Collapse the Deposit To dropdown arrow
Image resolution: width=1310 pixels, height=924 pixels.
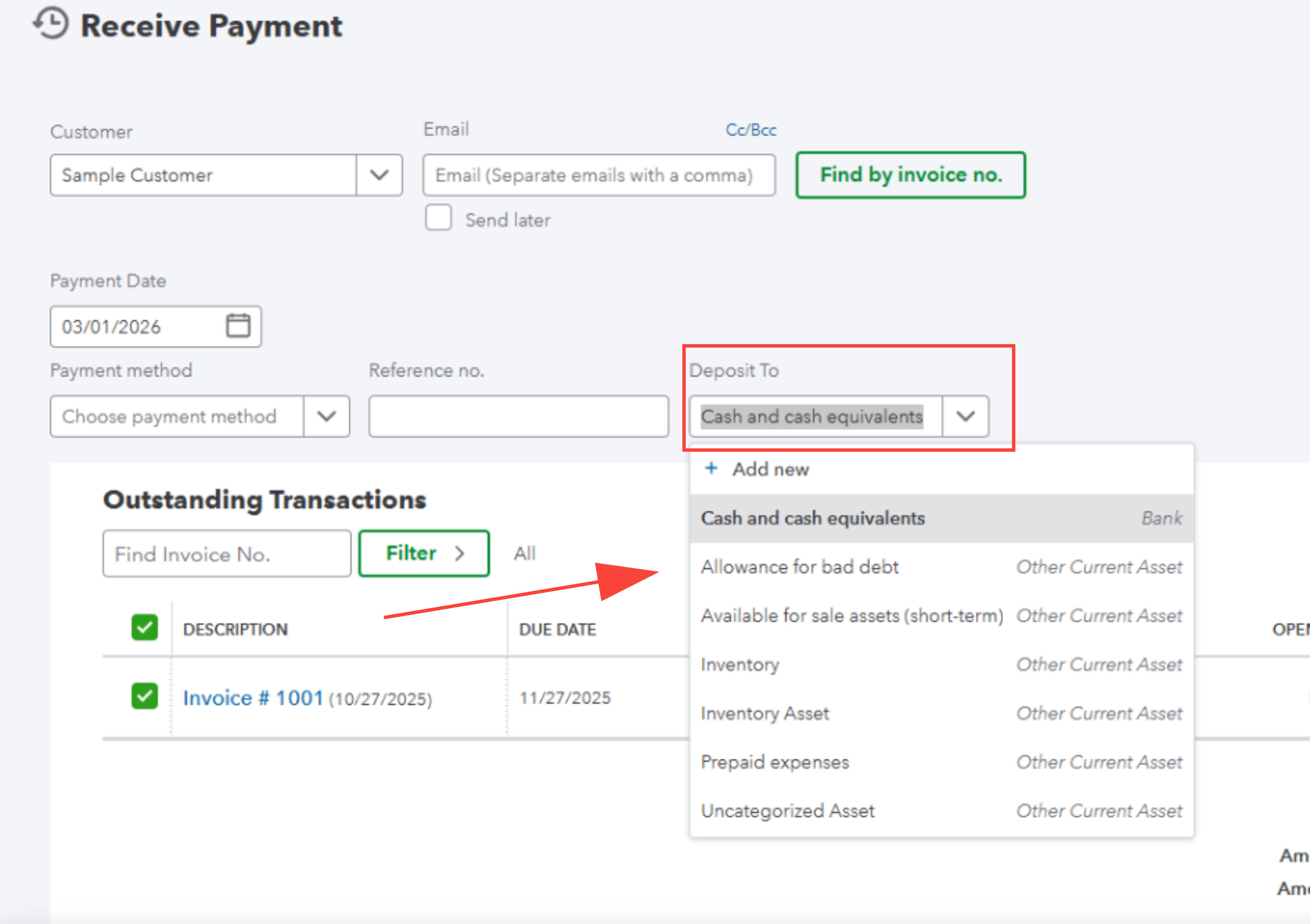pos(965,417)
